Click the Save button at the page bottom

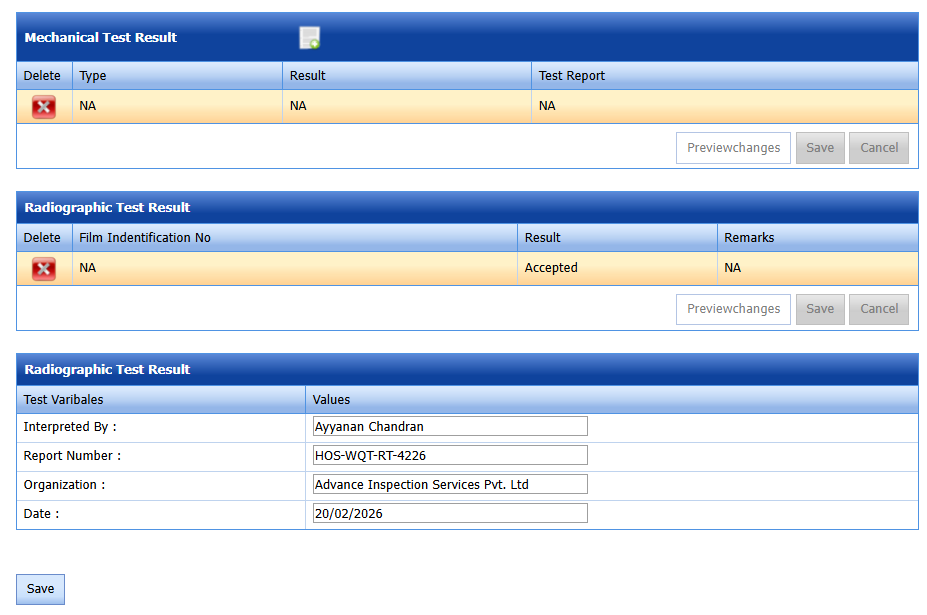point(40,589)
